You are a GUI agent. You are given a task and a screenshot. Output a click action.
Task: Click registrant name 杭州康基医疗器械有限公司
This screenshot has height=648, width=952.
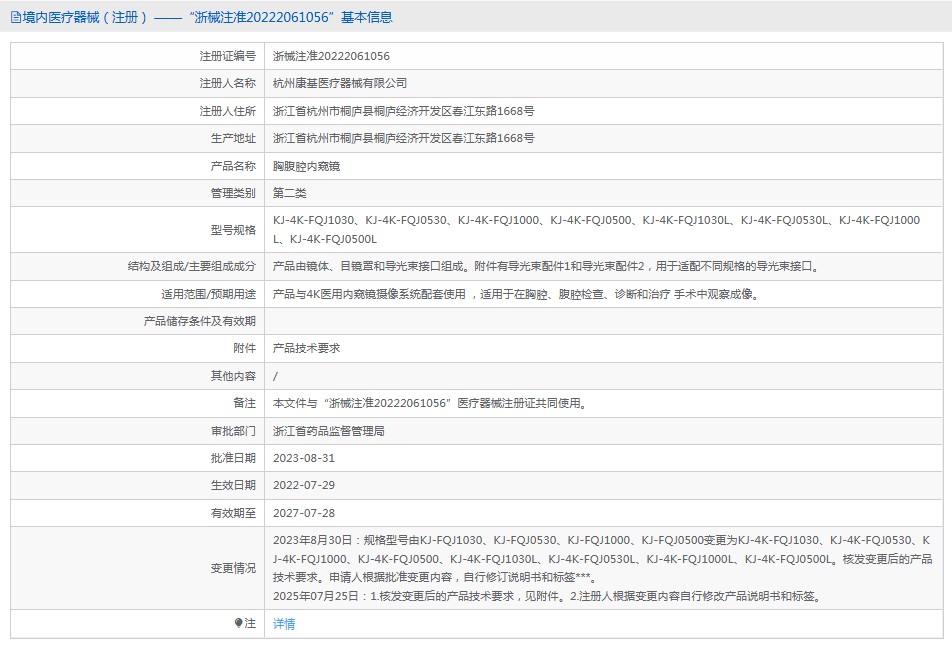[340, 83]
